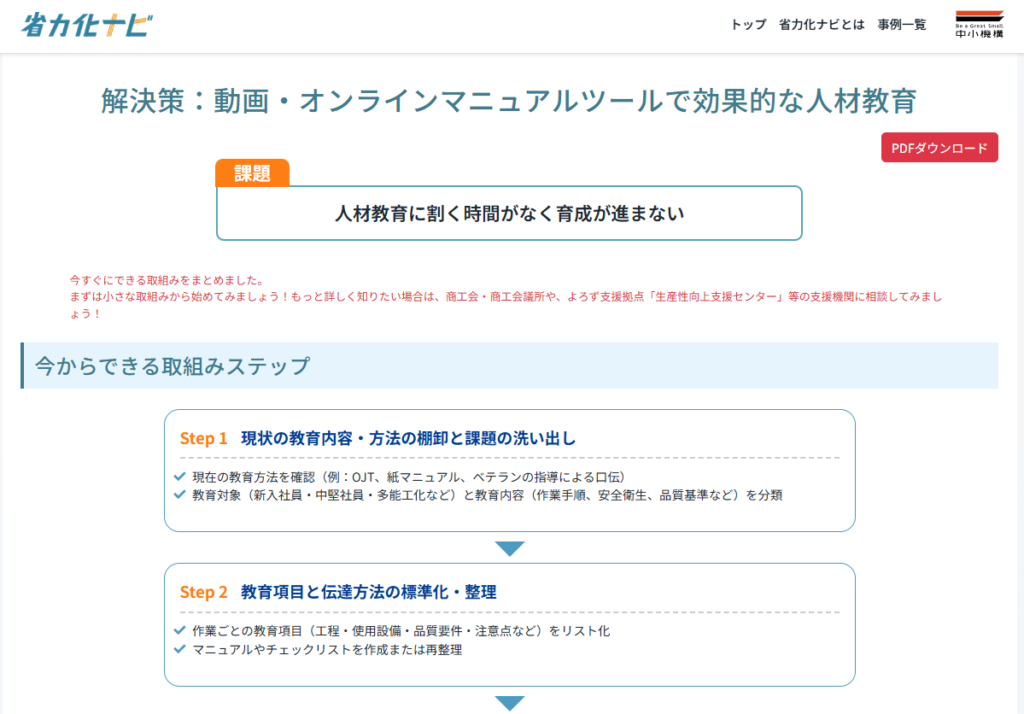Click the down arrow below Step 1
The width and height of the screenshot is (1024, 714).
pos(510,549)
